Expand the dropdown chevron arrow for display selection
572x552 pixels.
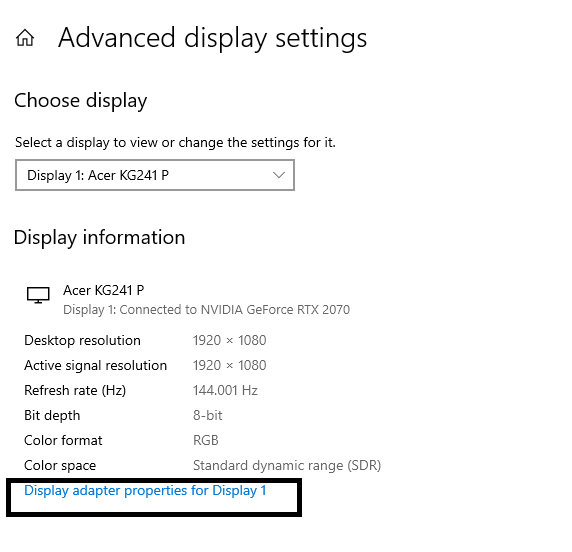tap(279, 175)
